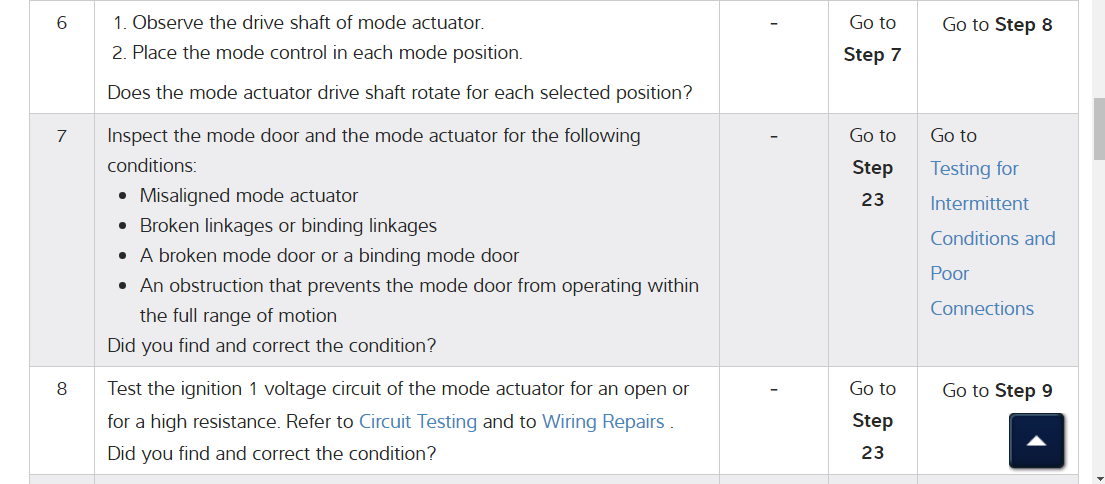Click "Go to Step 23" in row 7
The image size is (1105, 484).
(872, 167)
